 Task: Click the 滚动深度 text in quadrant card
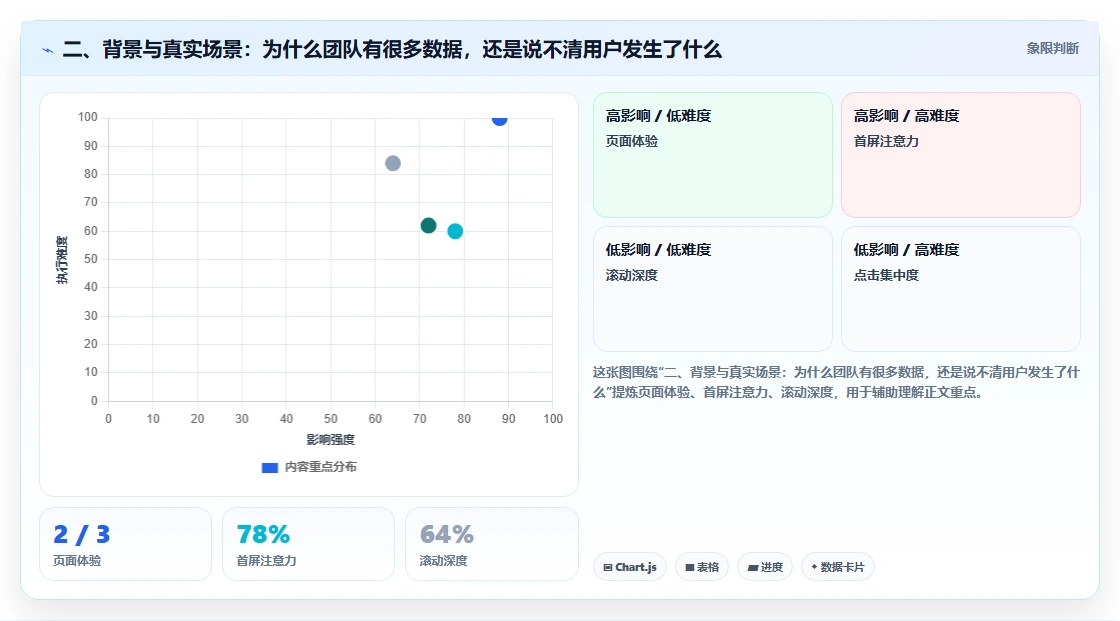coord(632,275)
